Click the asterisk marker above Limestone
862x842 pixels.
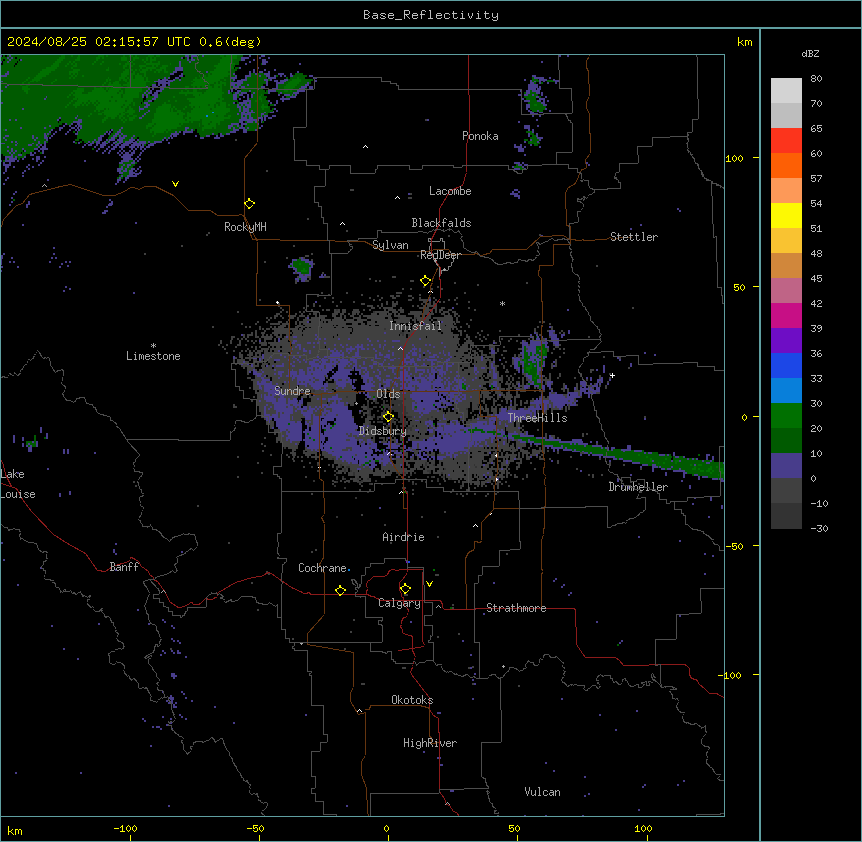coord(153,346)
